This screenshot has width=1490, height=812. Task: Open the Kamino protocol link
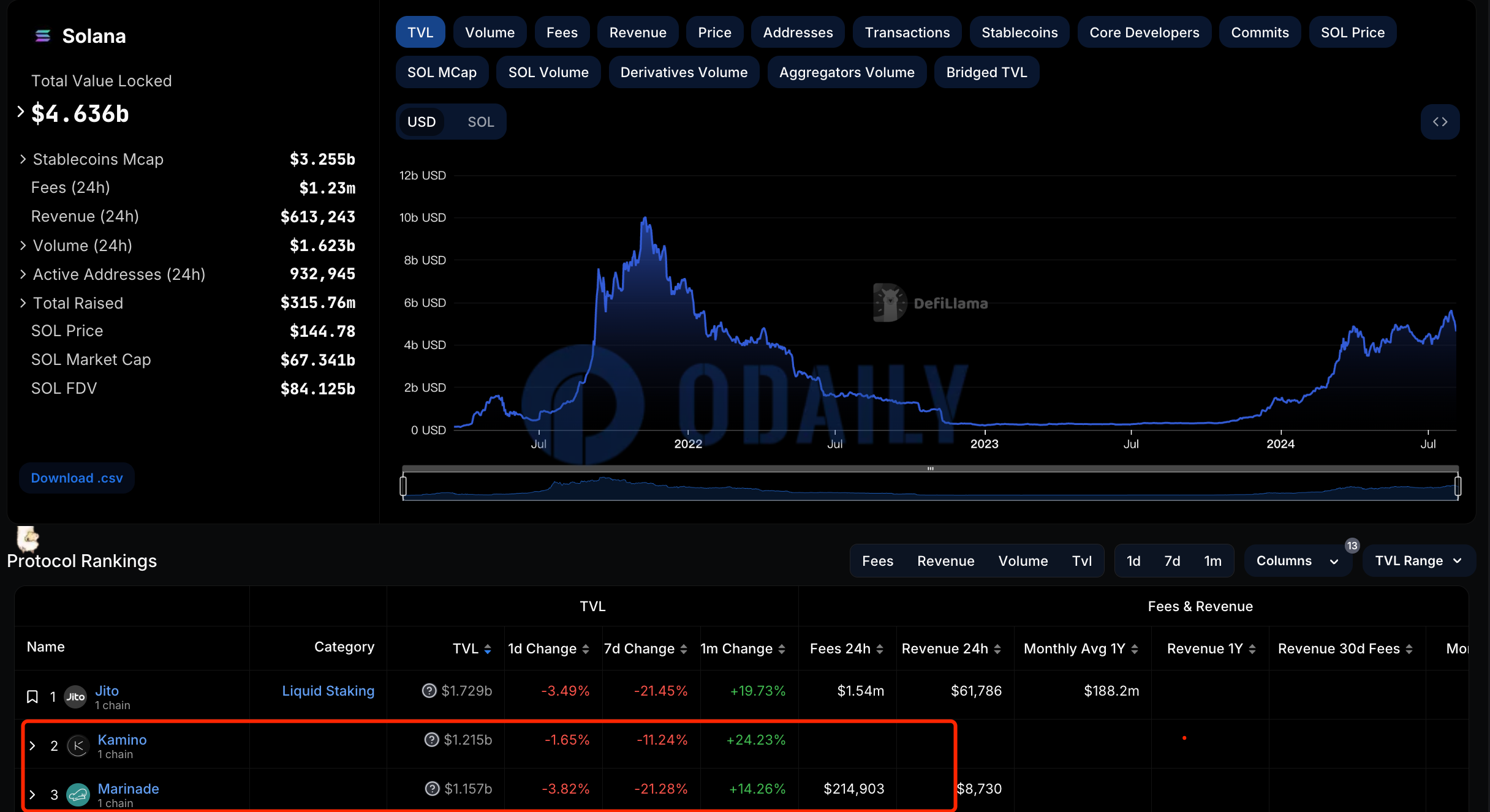(x=122, y=740)
